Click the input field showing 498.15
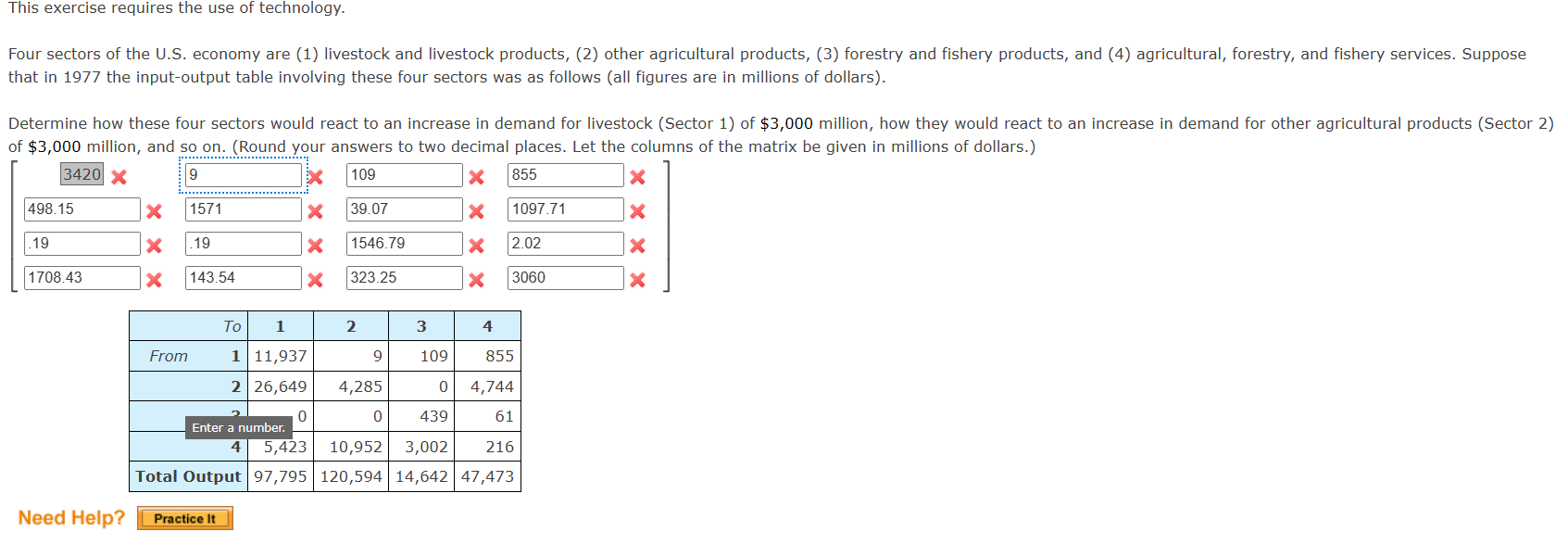Screen dimensions: 1568x544 [x=82, y=209]
